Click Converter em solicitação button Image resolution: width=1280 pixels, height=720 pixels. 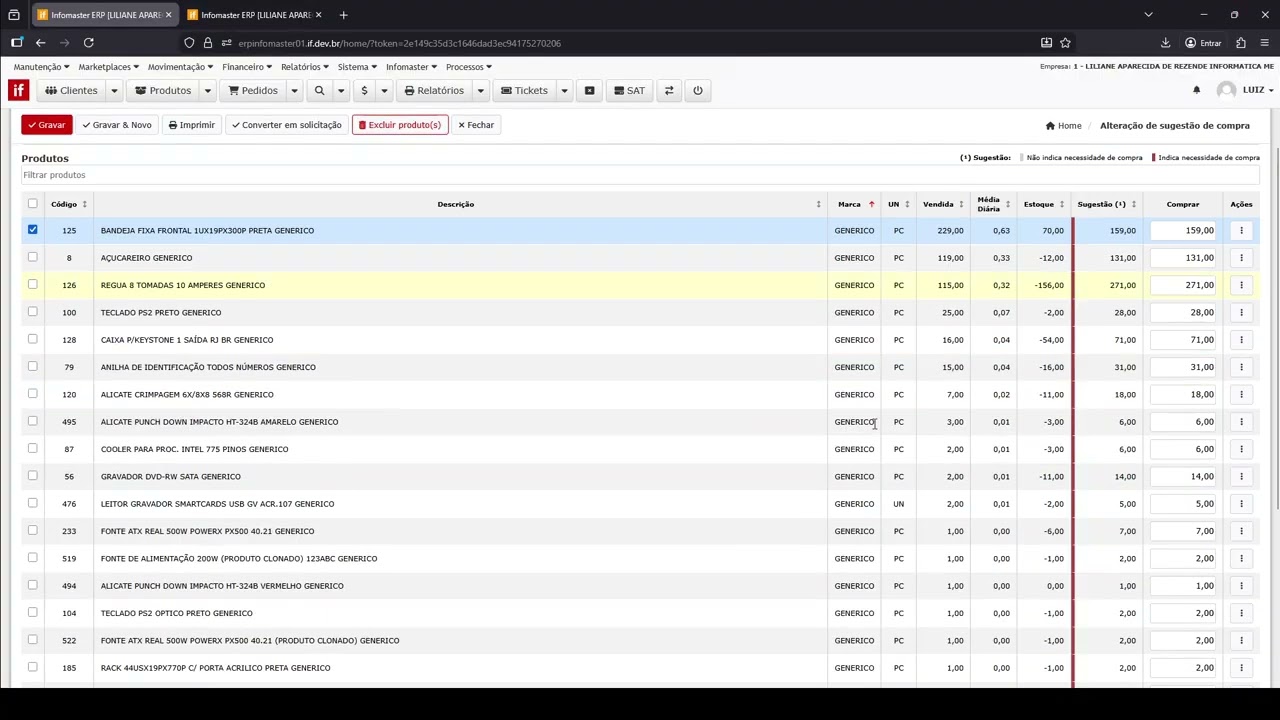286,125
